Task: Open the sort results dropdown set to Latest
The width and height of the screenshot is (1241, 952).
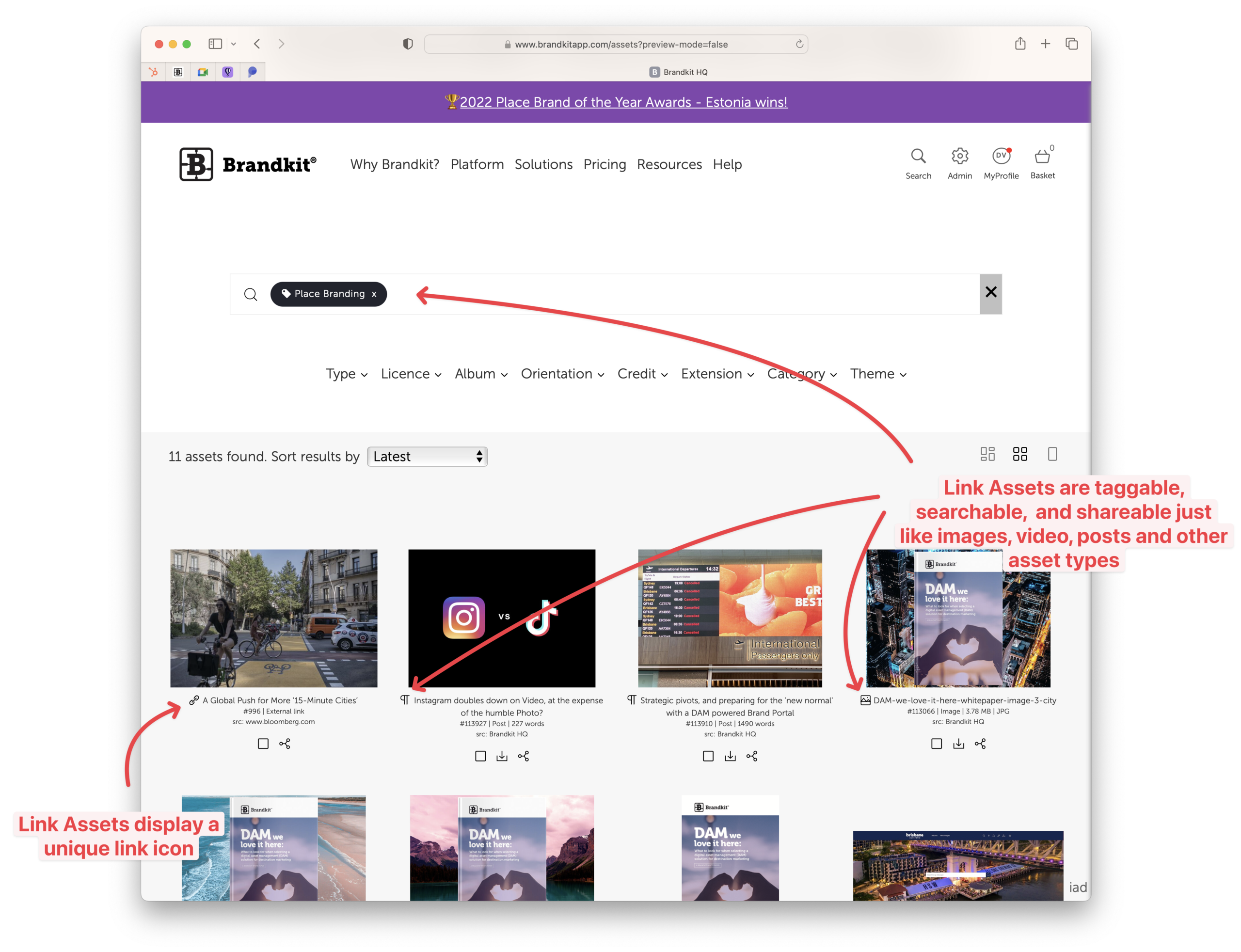Action: tap(427, 457)
